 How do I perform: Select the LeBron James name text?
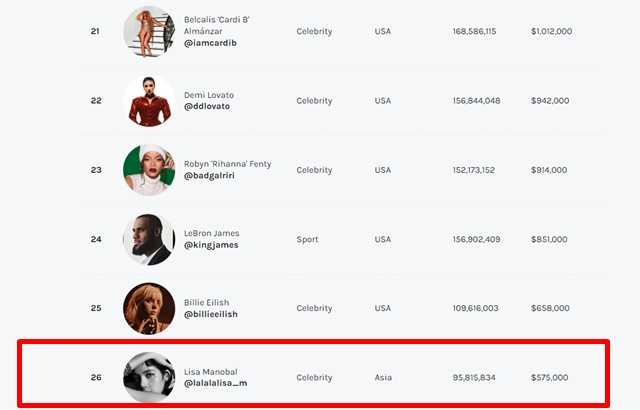tap(212, 233)
